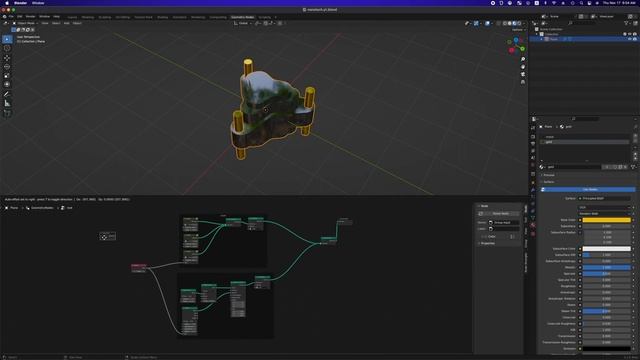
Task: Select the Select Box tool in viewport toolbar
Action: pos(7,39)
